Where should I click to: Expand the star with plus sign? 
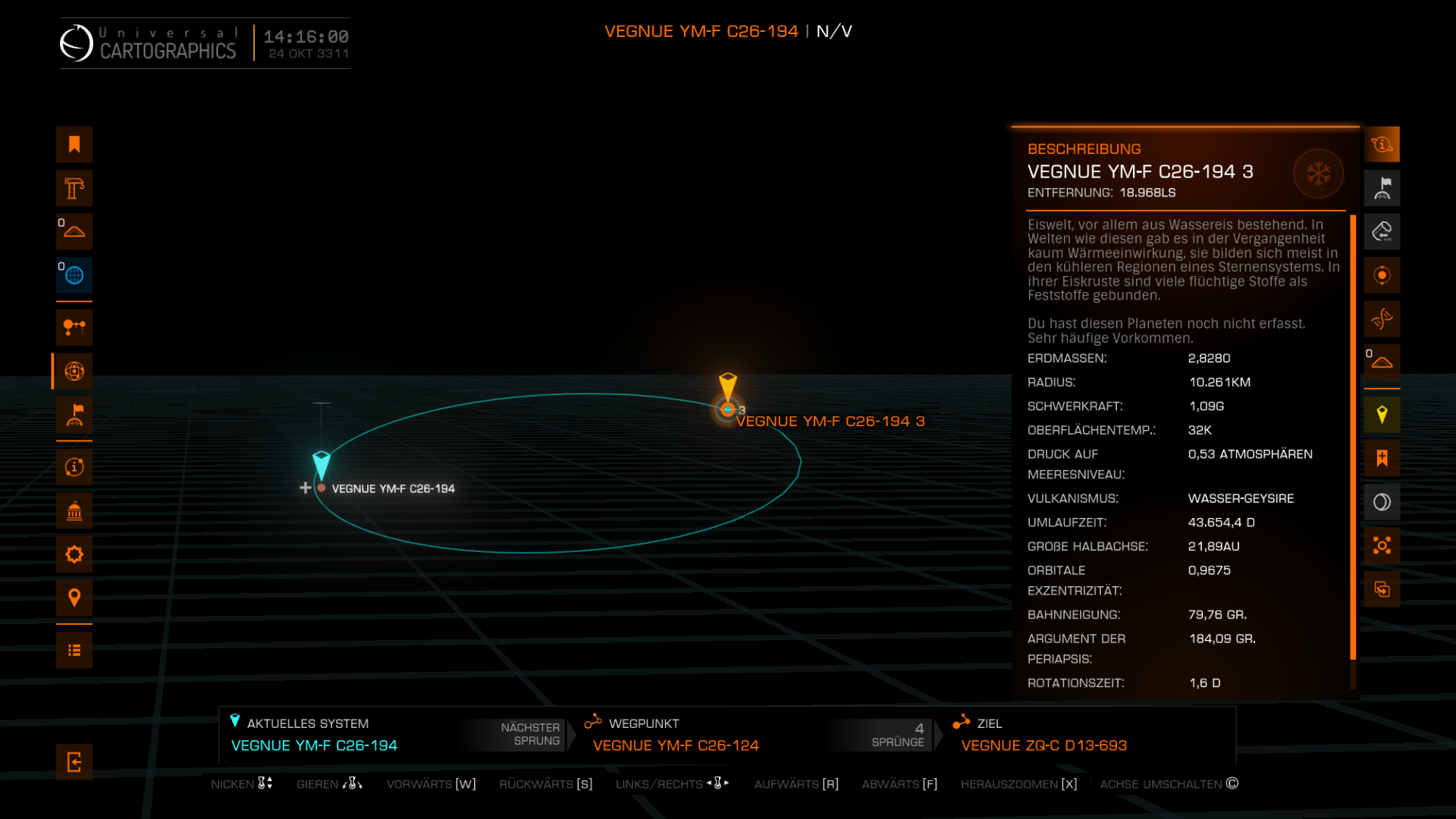pyautogui.click(x=305, y=488)
